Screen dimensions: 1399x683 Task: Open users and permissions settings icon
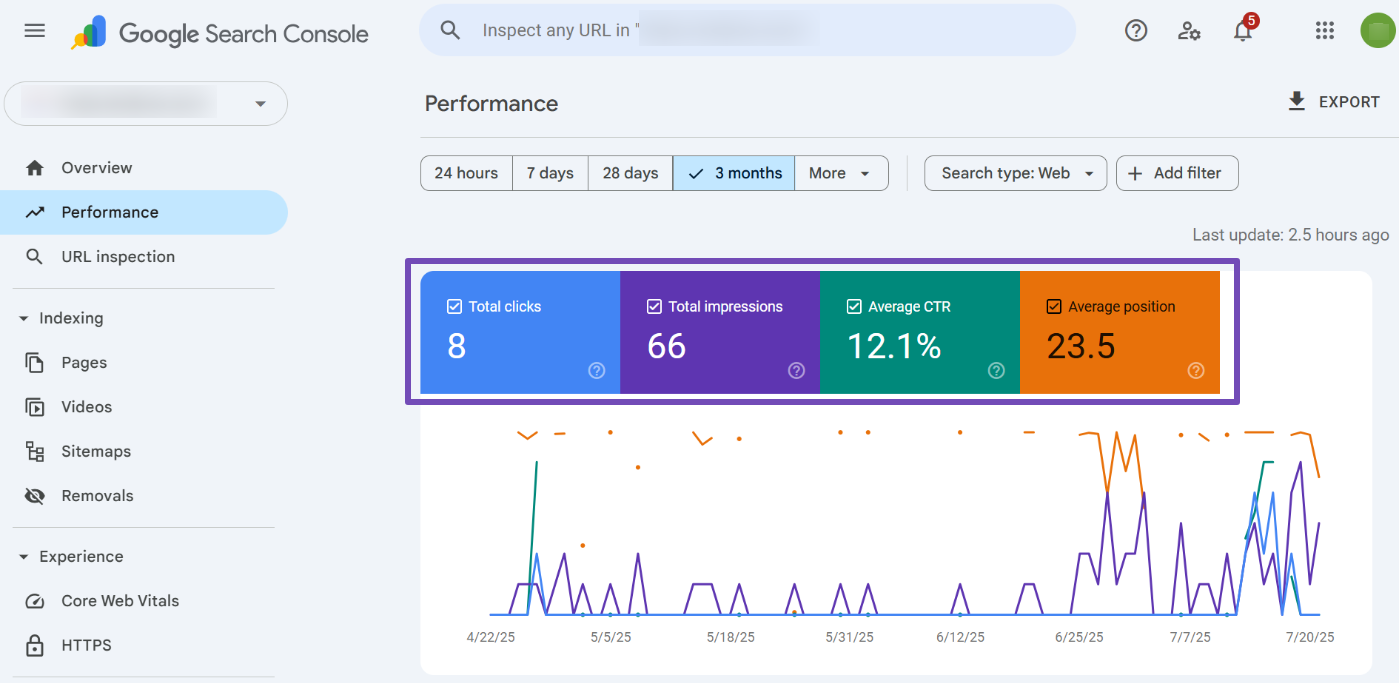pos(1189,31)
